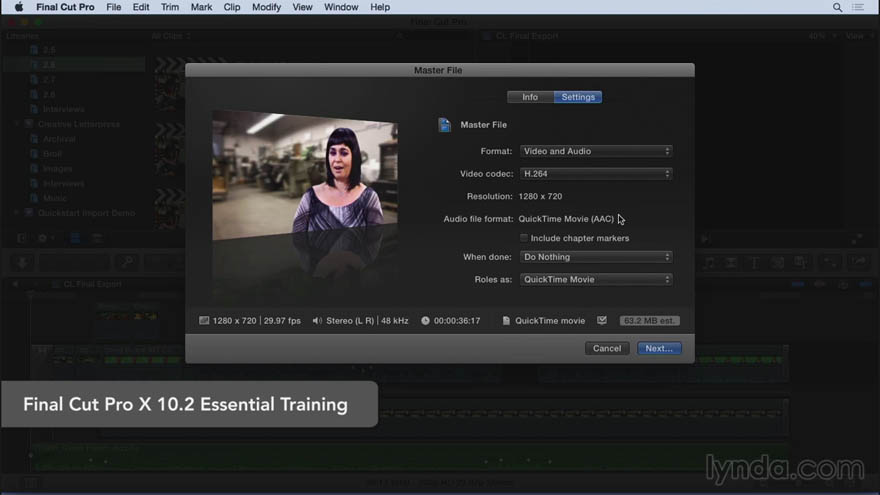Open the Video codec dropdown
This screenshot has height=495, width=880.
click(595, 174)
